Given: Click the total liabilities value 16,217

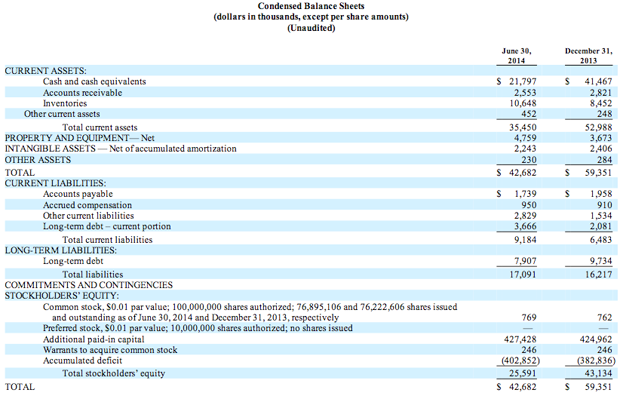Looking at the screenshot, I should click(599, 275).
